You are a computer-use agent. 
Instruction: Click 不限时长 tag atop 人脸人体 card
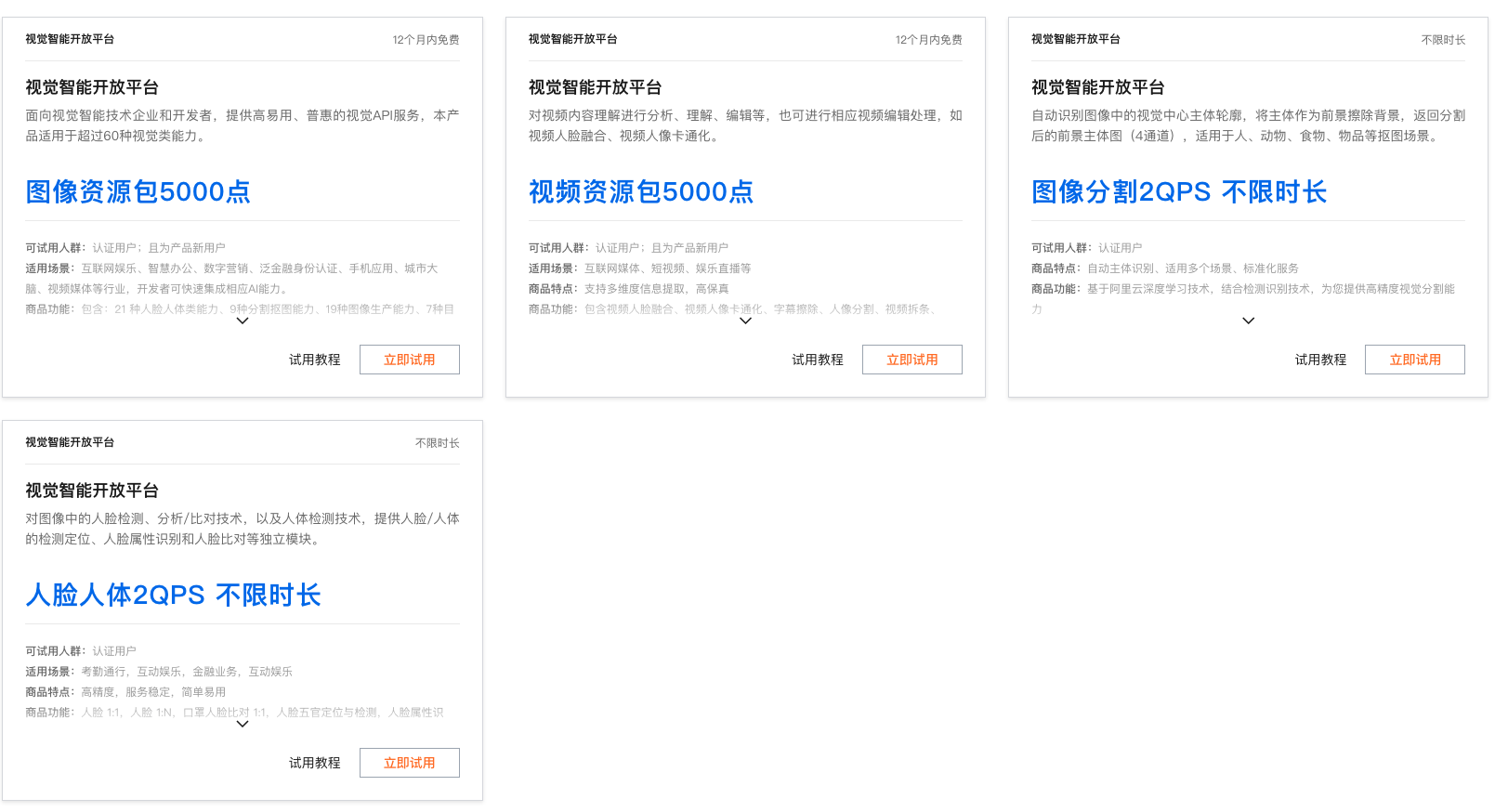pyautogui.click(x=437, y=443)
